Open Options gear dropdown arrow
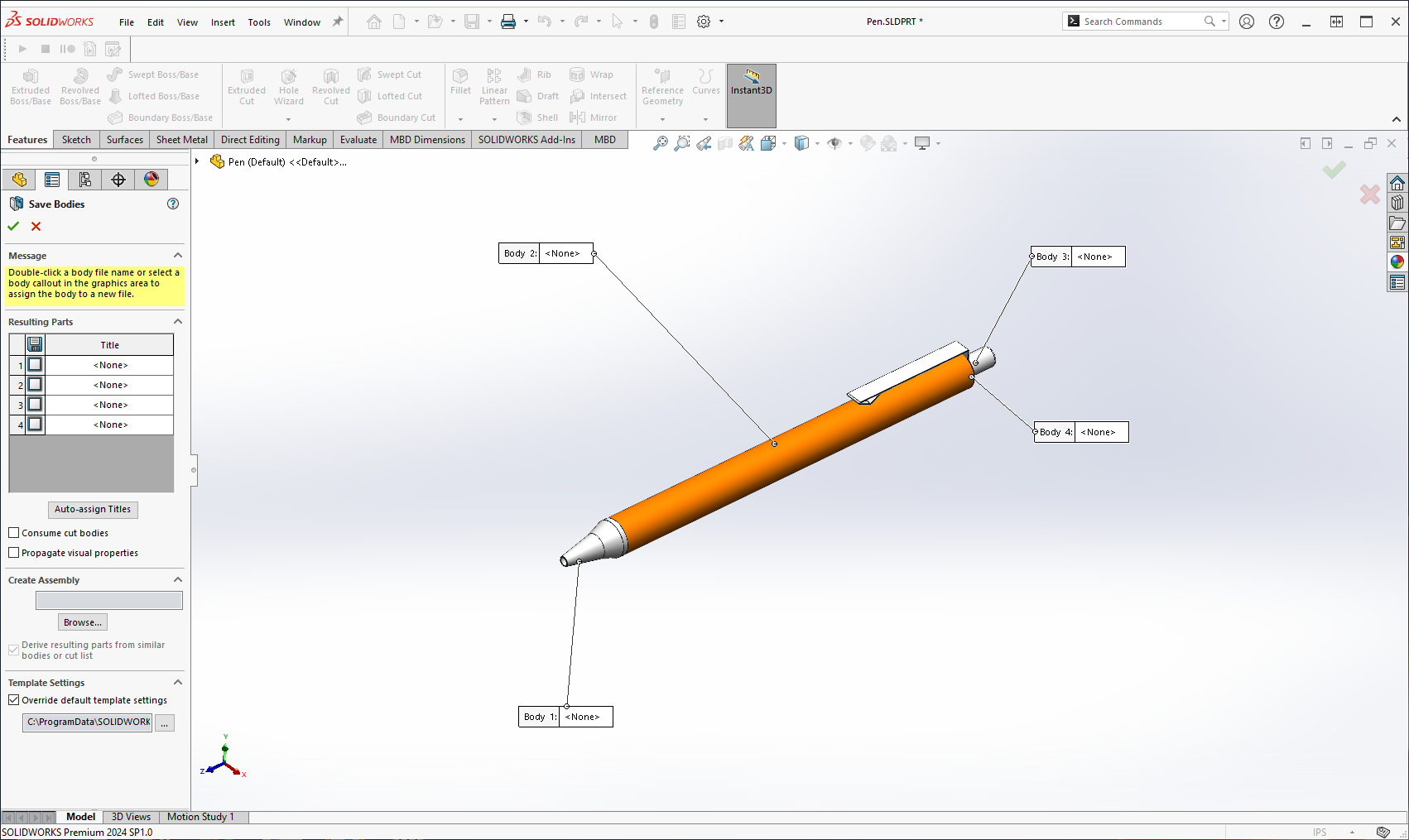Viewport: 1409px width, 840px height. pos(721,22)
